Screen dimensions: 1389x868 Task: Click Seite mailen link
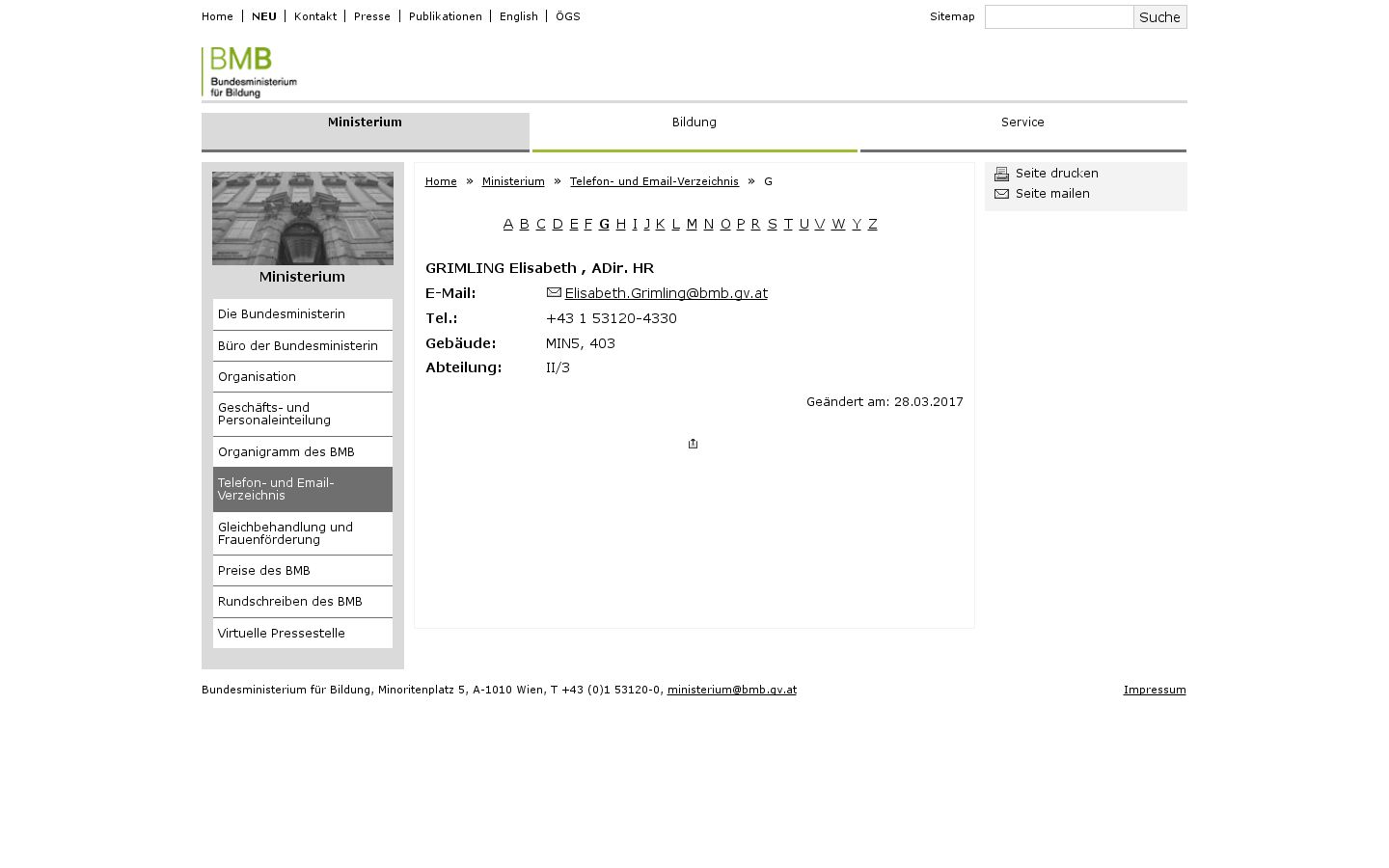1052,194
